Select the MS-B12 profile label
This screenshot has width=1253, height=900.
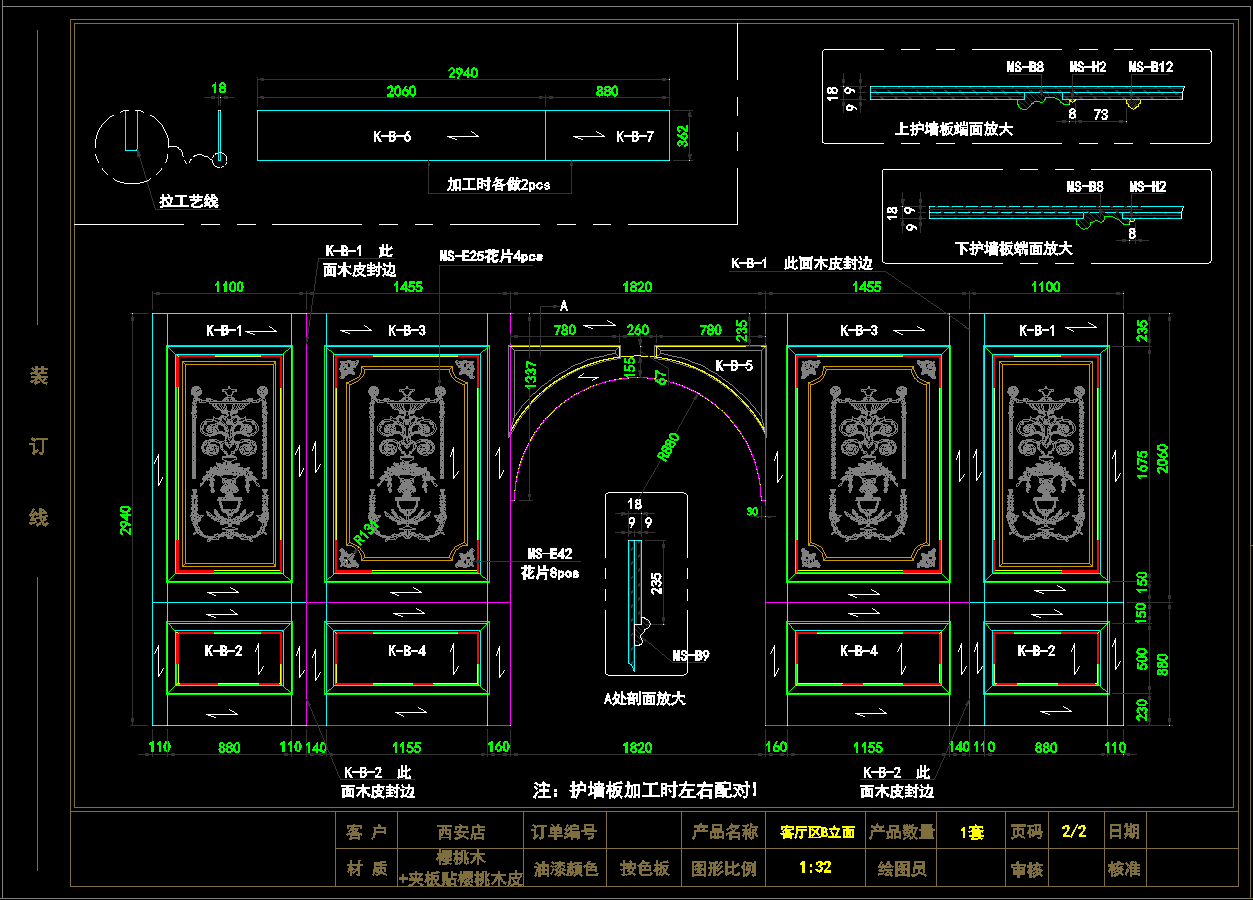point(1151,67)
